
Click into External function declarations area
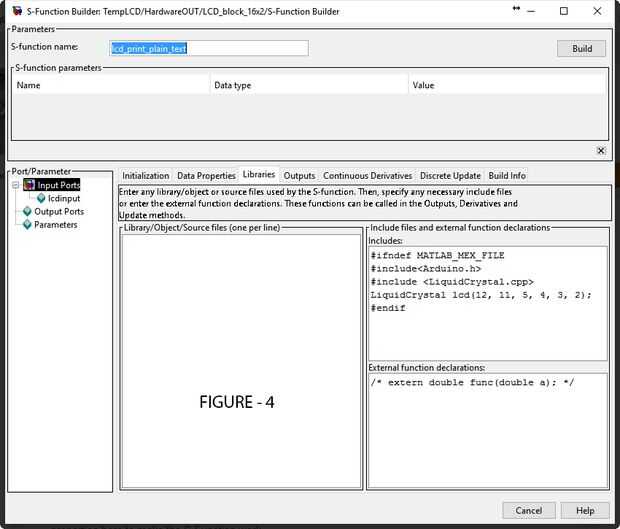[488, 431]
